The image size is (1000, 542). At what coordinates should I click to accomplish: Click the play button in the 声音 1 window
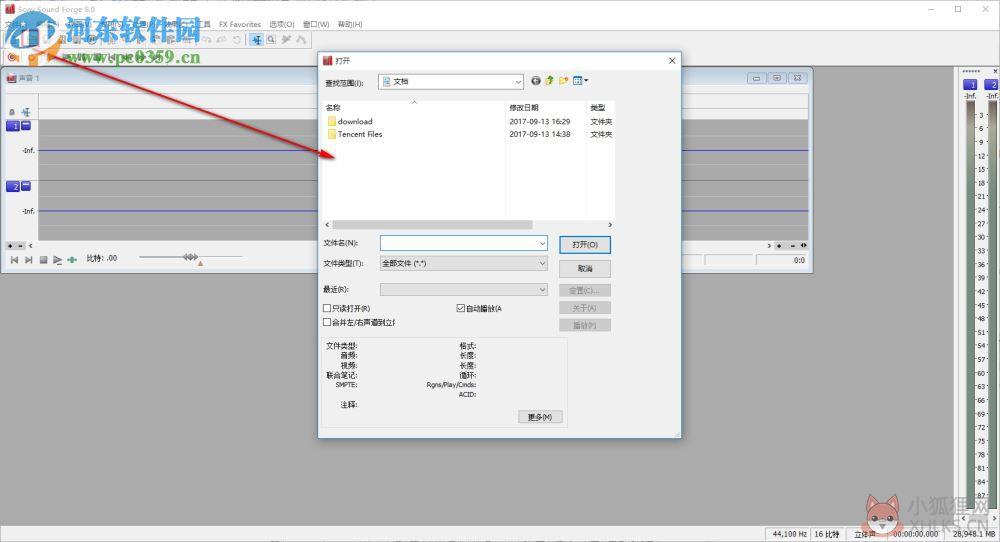57,260
